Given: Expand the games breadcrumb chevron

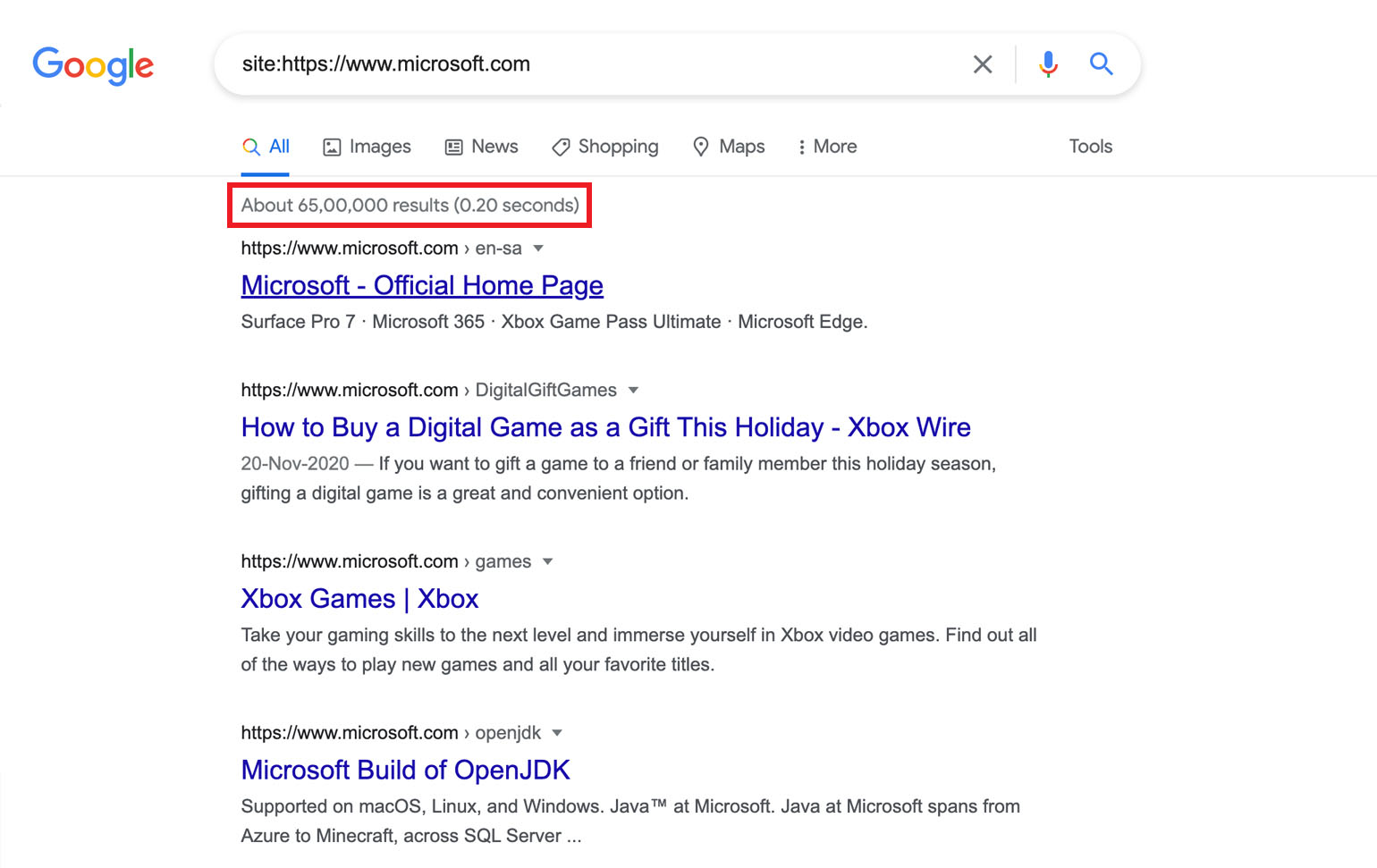Looking at the screenshot, I should [x=547, y=561].
